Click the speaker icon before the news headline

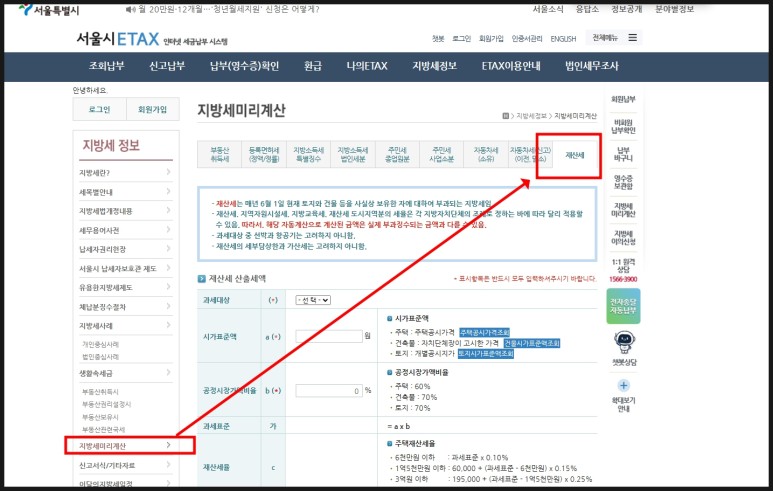click(130, 9)
